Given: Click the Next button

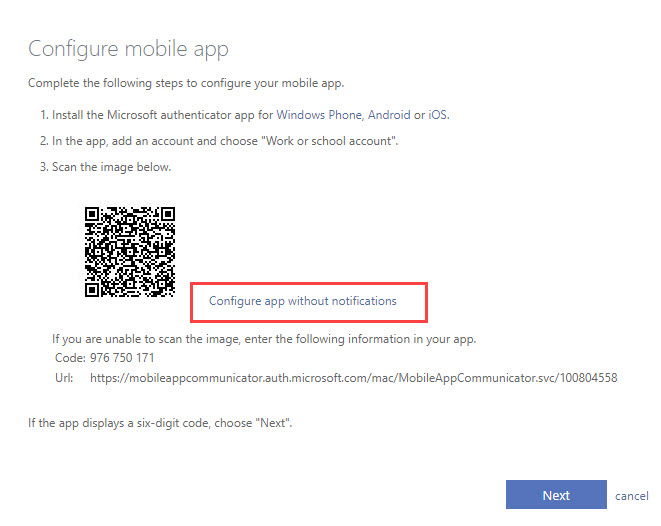Looking at the screenshot, I should point(556,494).
